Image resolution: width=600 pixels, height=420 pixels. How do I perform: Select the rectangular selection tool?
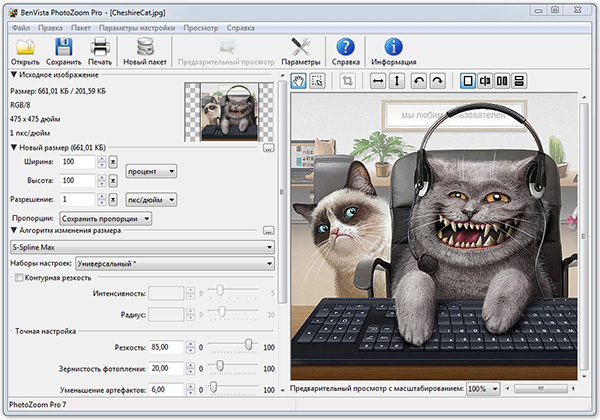(317, 81)
